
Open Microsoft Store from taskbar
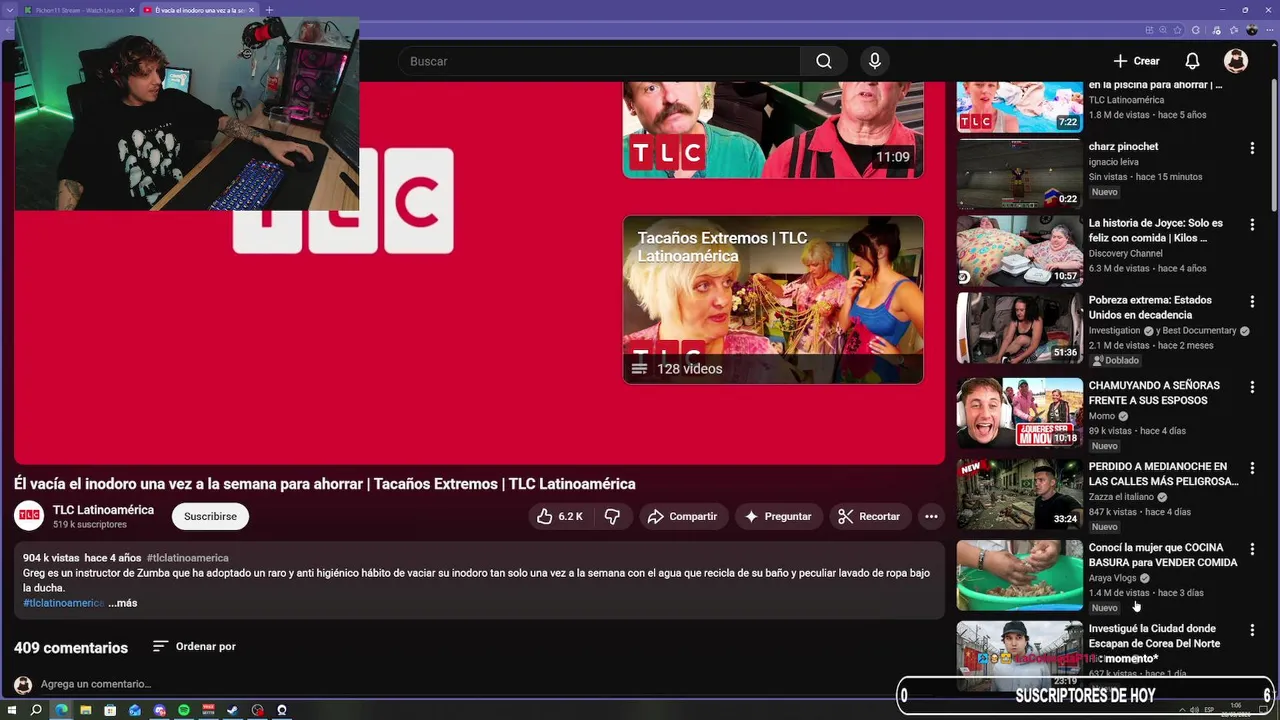(110, 710)
